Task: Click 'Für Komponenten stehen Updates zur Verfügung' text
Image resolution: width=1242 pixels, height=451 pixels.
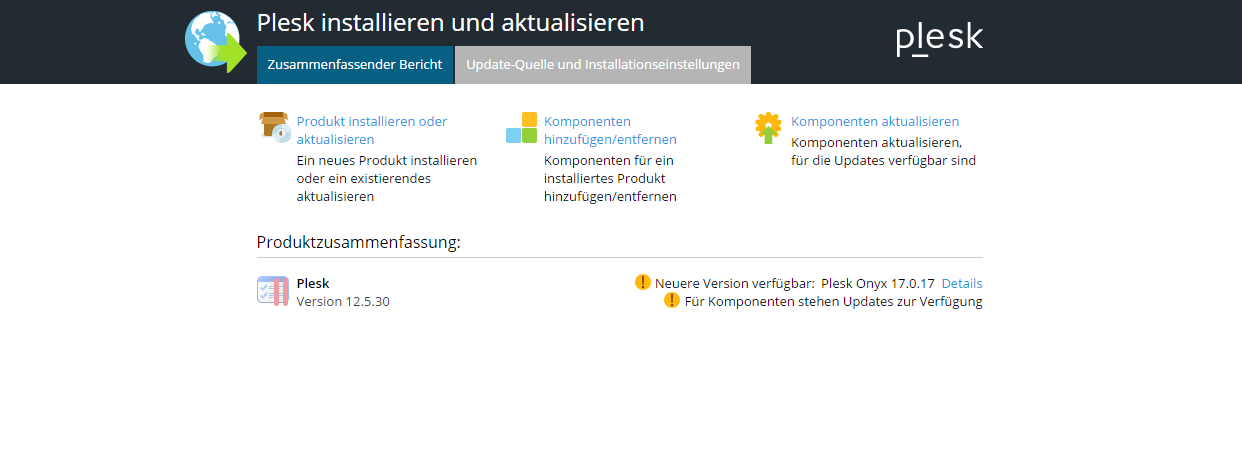Action: coord(834,301)
